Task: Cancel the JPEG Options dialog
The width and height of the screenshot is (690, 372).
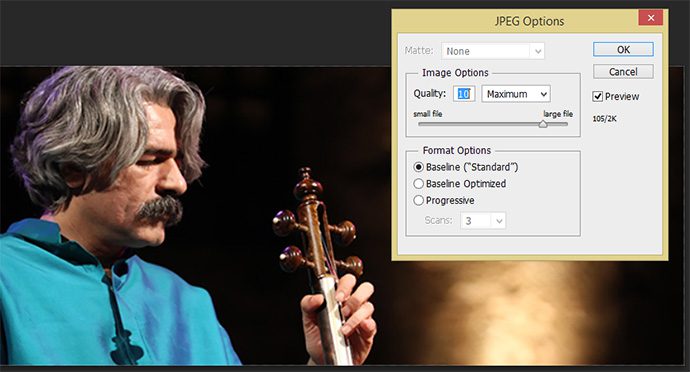Action: click(x=623, y=72)
